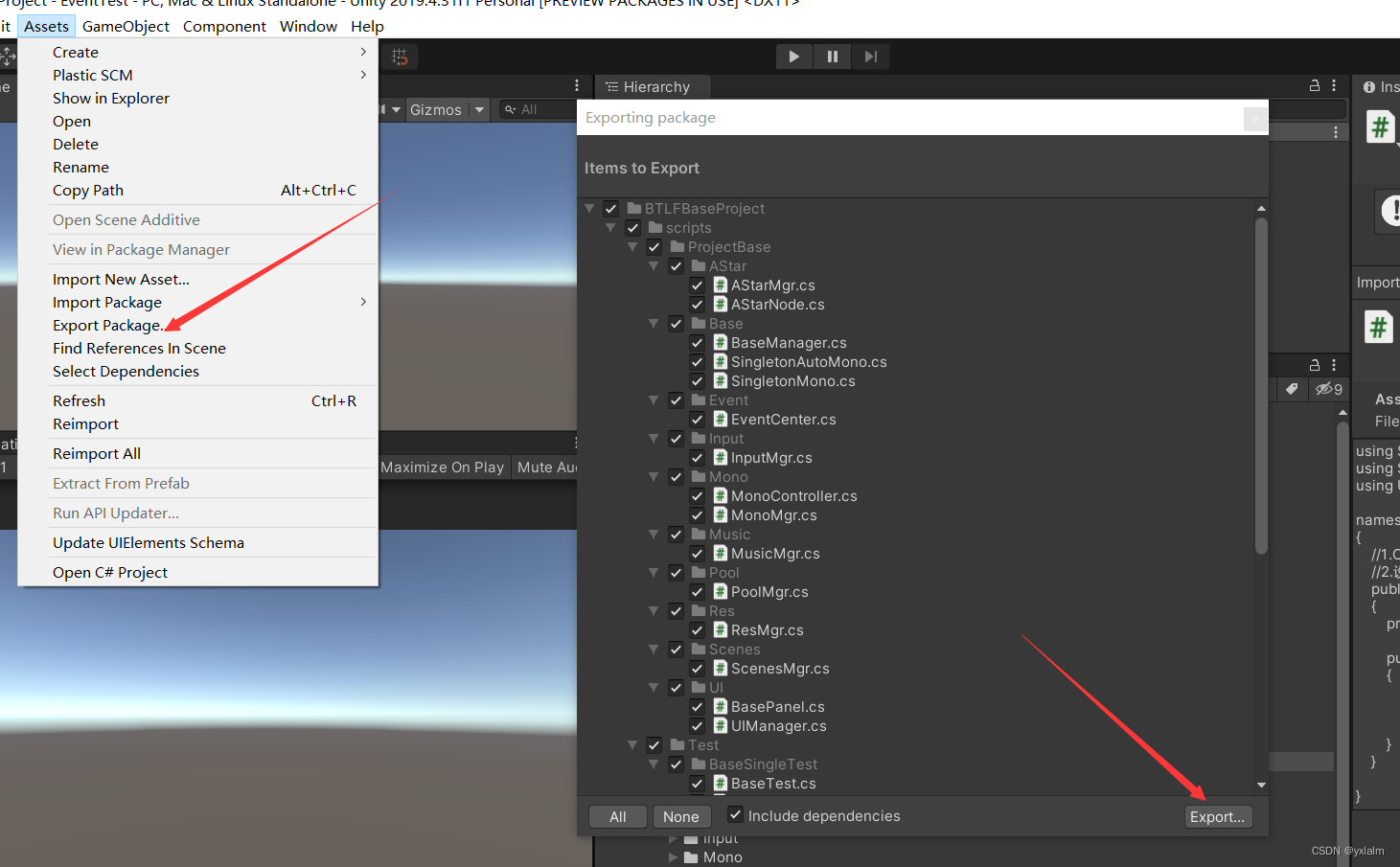The width and height of the screenshot is (1400, 867).
Task: Click the ScenesMgr.cs script icon
Action: click(721, 668)
